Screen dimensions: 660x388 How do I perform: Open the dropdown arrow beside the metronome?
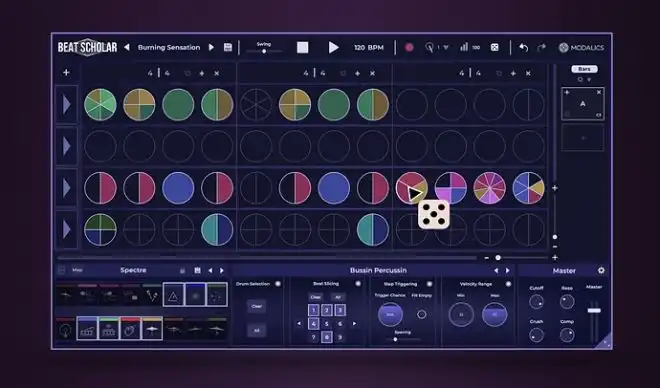coord(446,48)
